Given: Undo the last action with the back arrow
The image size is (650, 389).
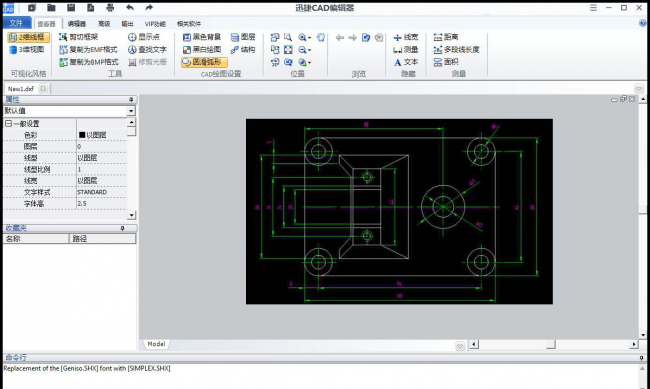Looking at the screenshot, I should click(x=130, y=7).
